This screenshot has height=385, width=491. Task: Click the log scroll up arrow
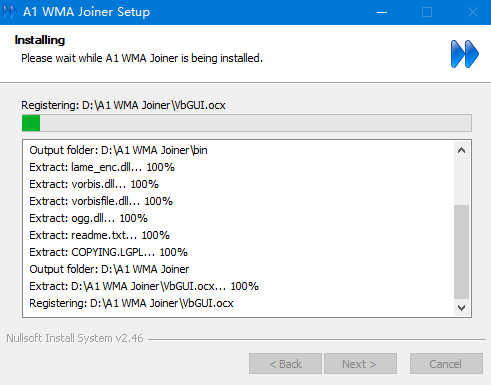click(461, 150)
